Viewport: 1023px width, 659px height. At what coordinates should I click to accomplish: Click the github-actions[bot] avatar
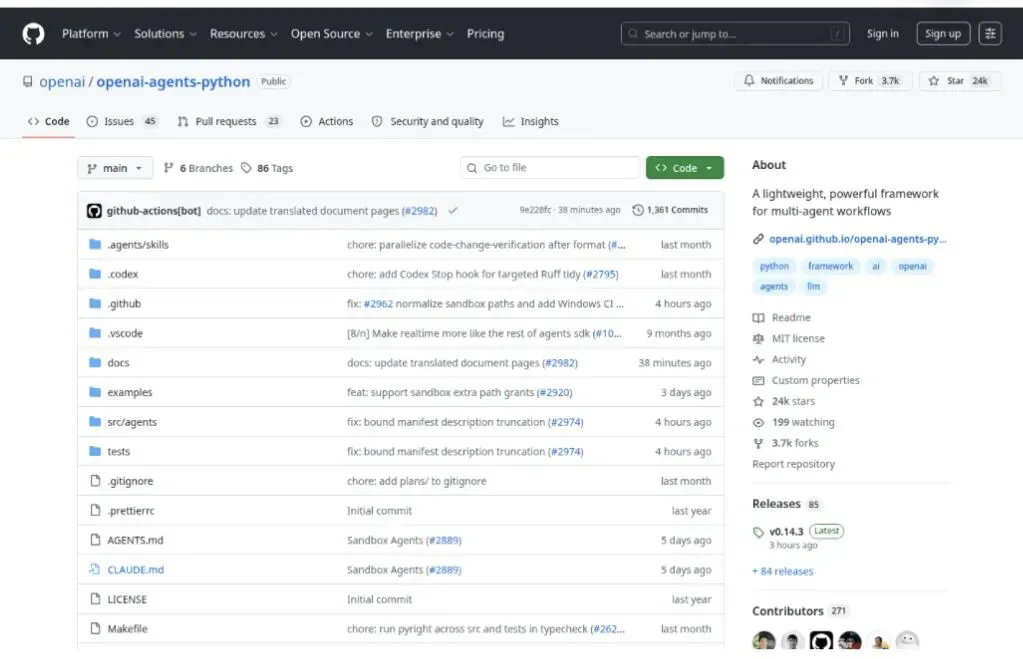point(94,211)
